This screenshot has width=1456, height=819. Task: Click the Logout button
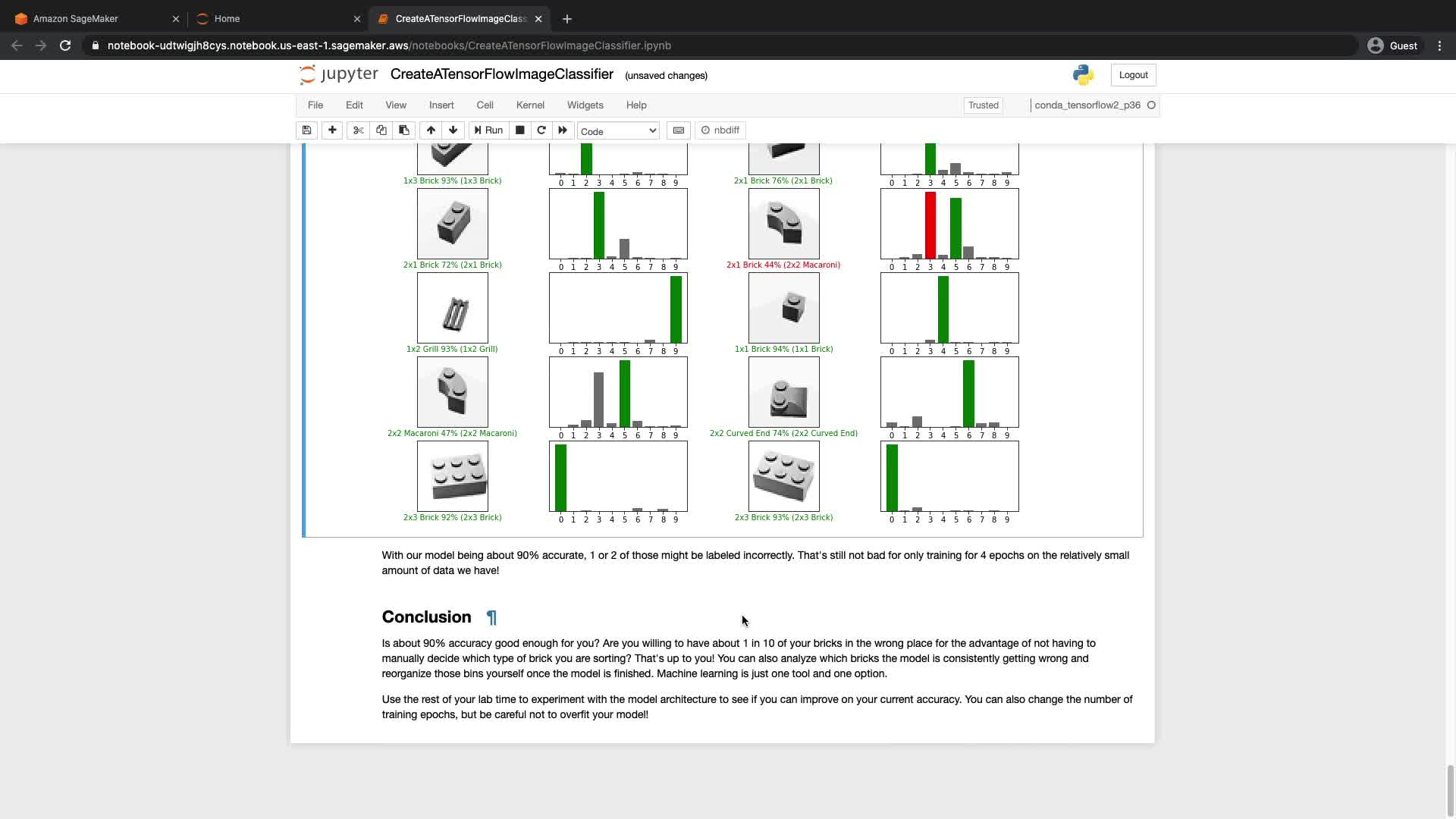1133,75
